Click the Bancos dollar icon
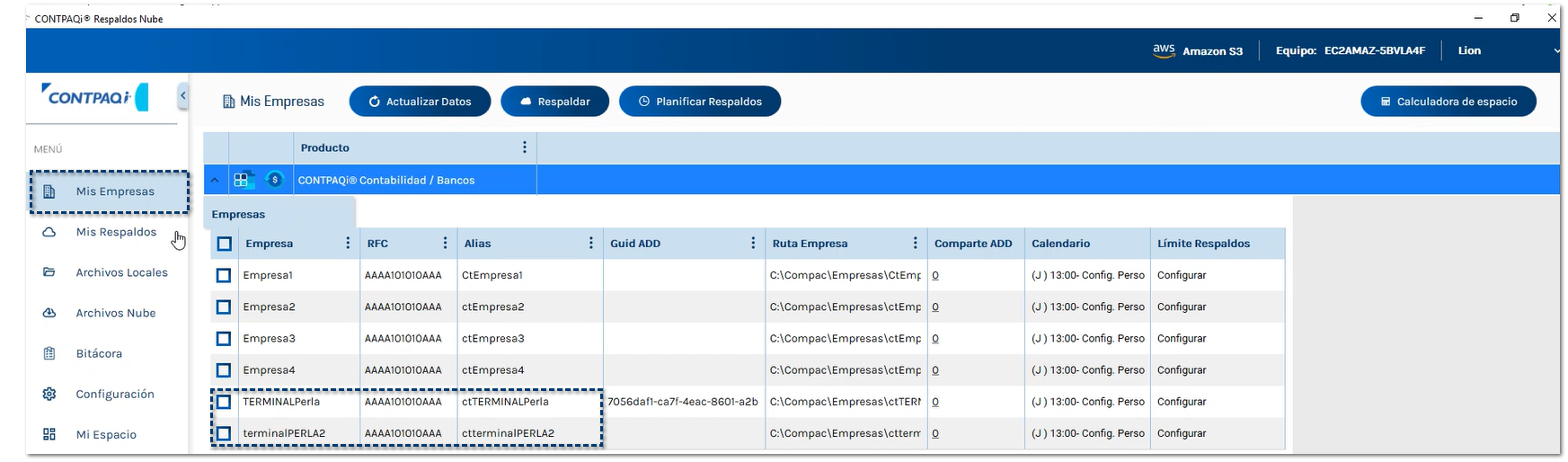 275,180
